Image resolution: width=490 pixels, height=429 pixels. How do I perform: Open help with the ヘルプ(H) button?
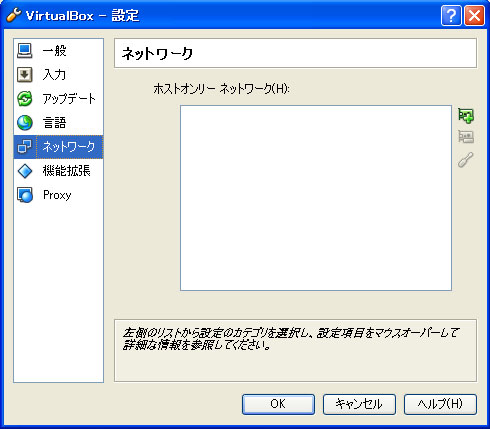click(x=440, y=404)
